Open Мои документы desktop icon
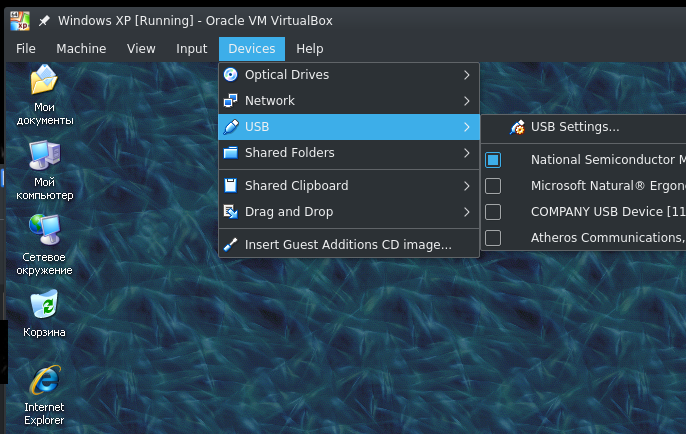Image resolution: width=686 pixels, height=434 pixels. (x=44, y=95)
